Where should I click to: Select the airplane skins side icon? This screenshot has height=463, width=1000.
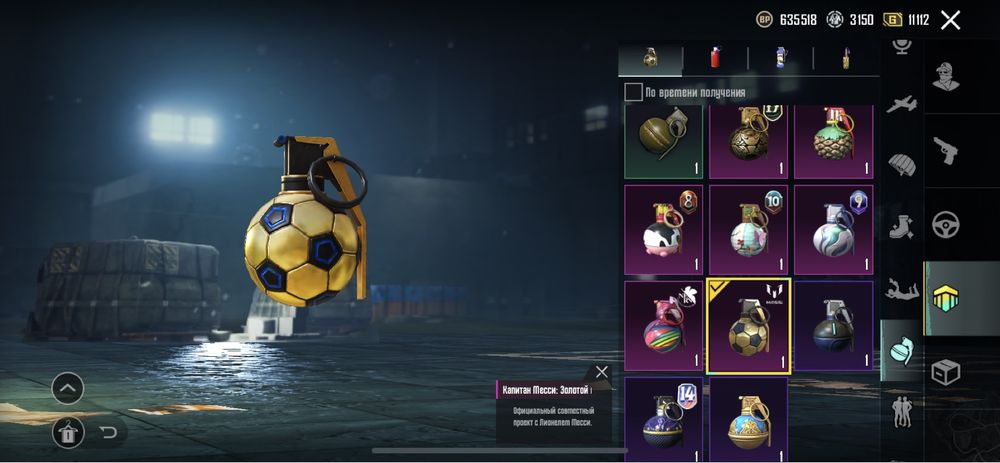[x=902, y=104]
